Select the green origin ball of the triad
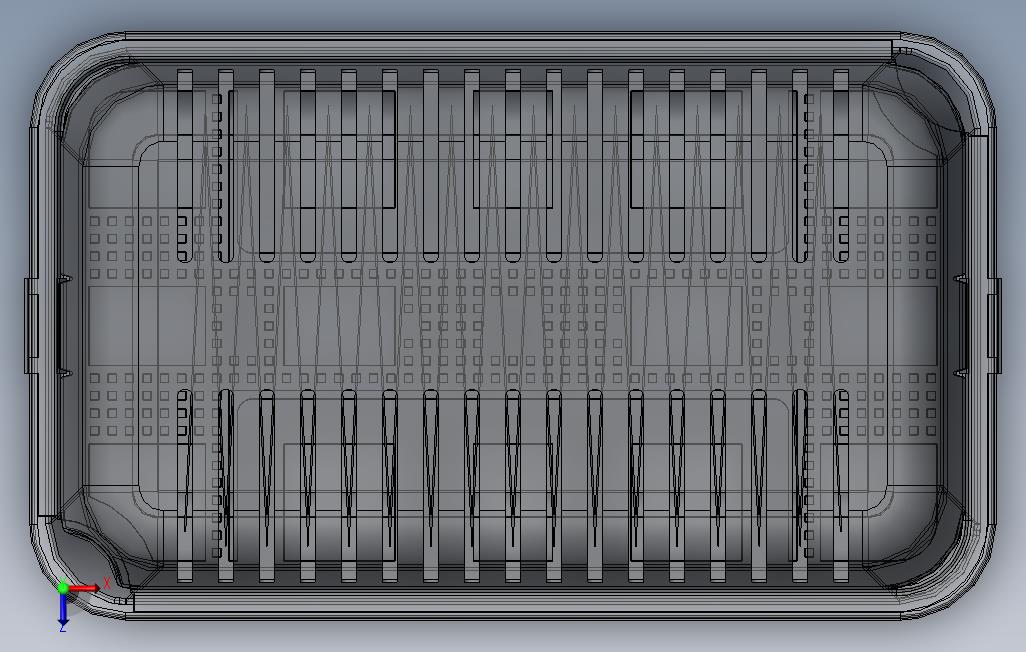This screenshot has height=652, width=1026. click(x=63, y=588)
